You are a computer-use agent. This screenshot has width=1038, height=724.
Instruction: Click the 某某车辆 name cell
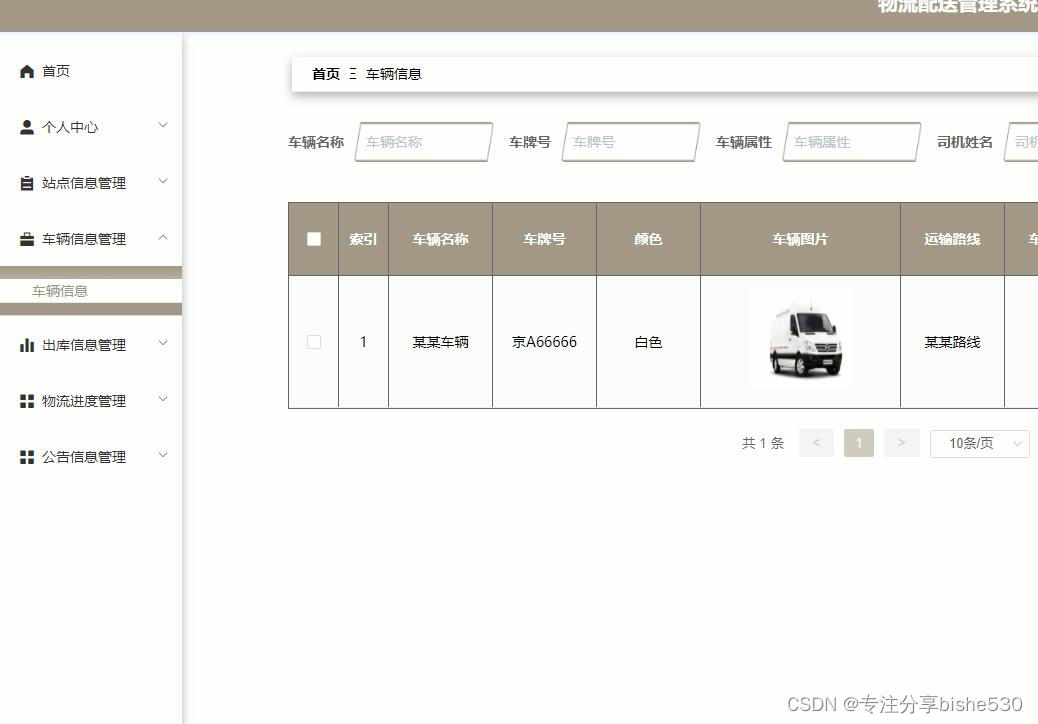coord(440,342)
